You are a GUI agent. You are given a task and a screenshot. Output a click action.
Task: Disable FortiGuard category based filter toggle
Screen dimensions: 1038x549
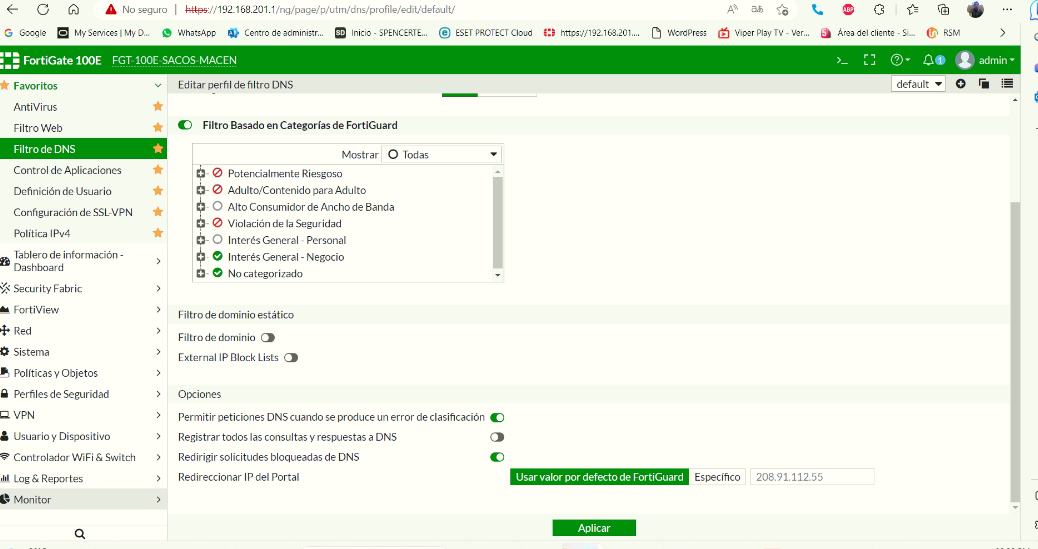point(185,125)
